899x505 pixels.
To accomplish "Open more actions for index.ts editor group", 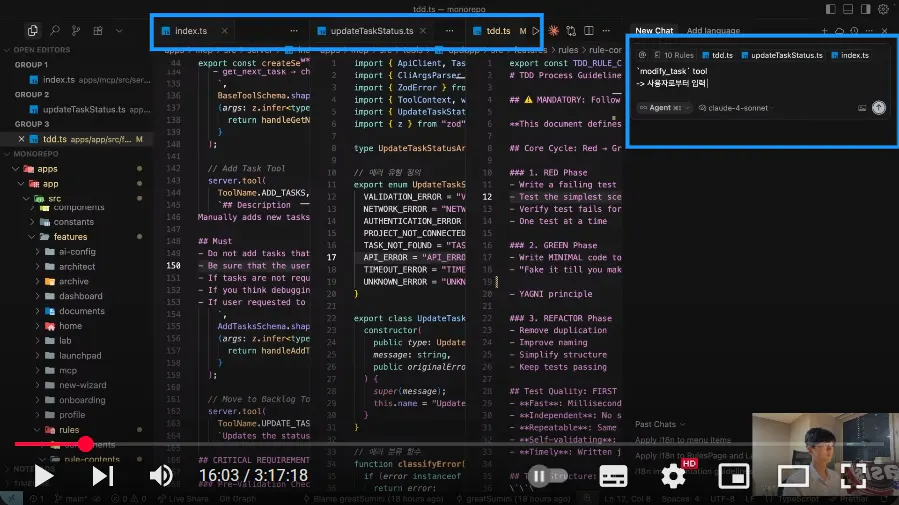I will pyautogui.click(x=294, y=31).
